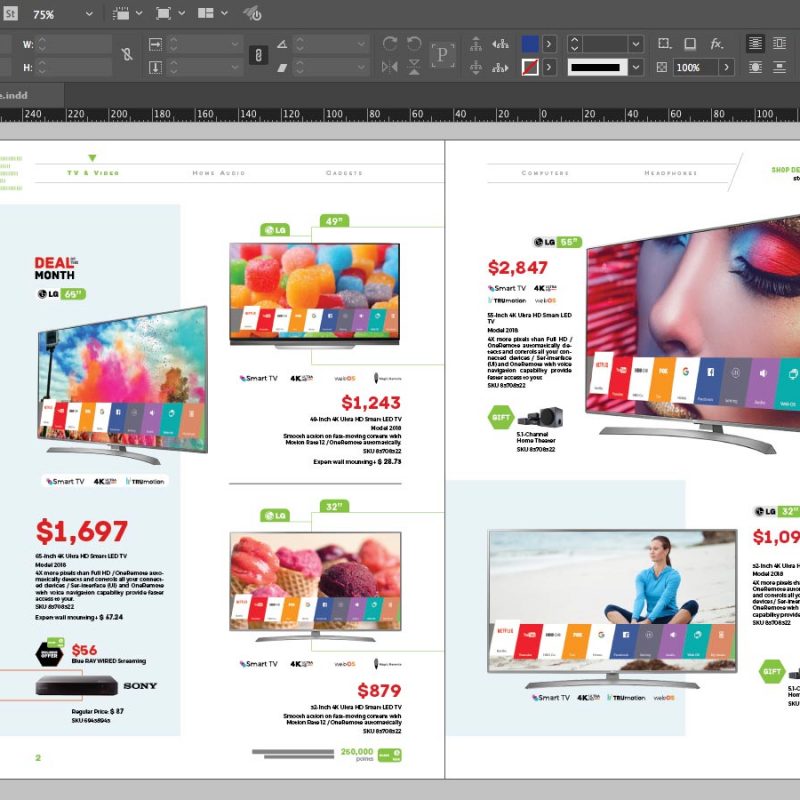Flip the object horizontally
Image resolution: width=800 pixels, height=800 pixels.
pyautogui.click(x=390, y=67)
